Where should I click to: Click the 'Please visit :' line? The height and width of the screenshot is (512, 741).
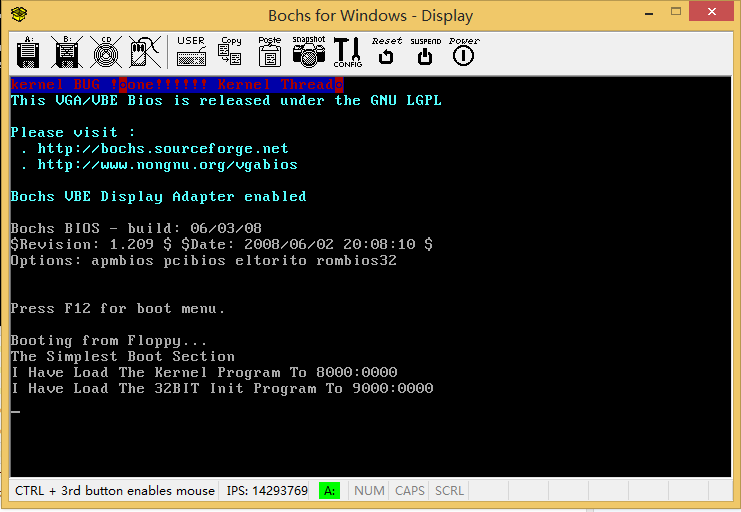tap(73, 132)
